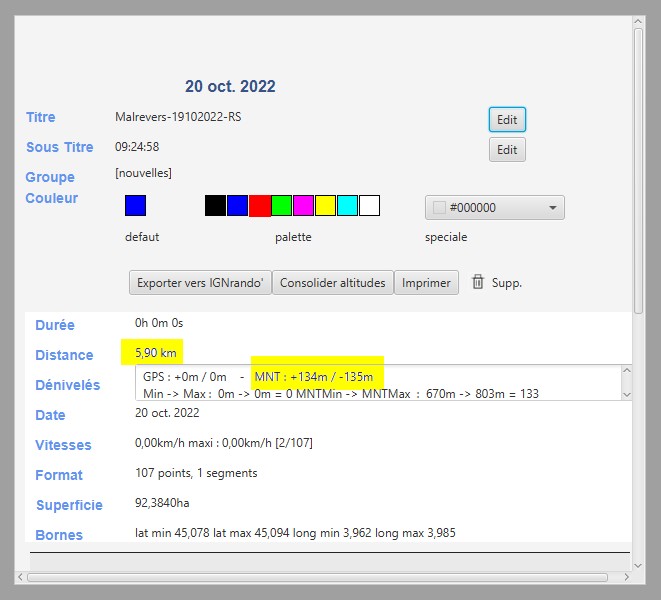Click the horizontal scrollbar right arrow
Viewport: 661px width, 600px height.
pyautogui.click(x=625, y=577)
